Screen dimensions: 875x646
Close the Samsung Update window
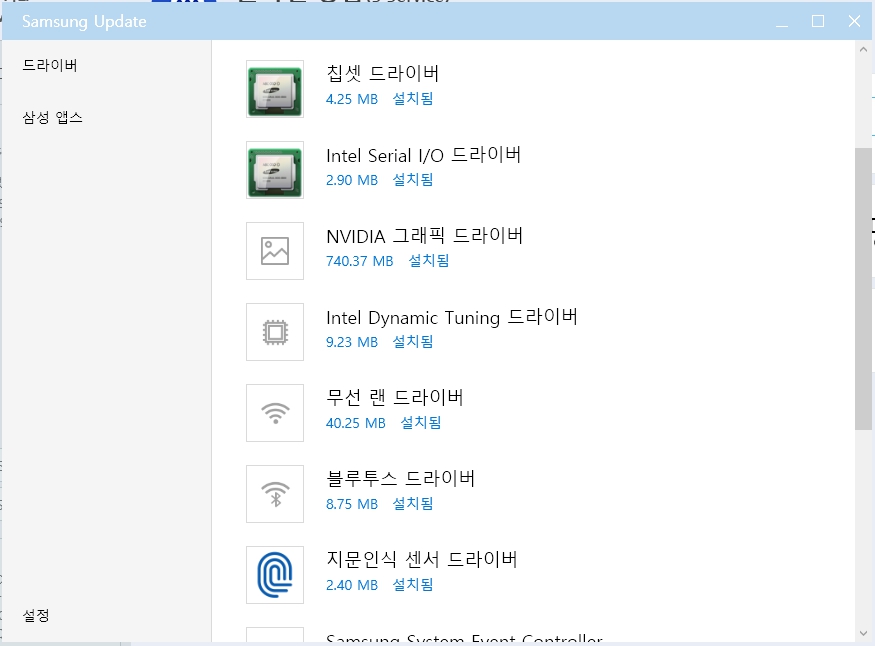854,21
